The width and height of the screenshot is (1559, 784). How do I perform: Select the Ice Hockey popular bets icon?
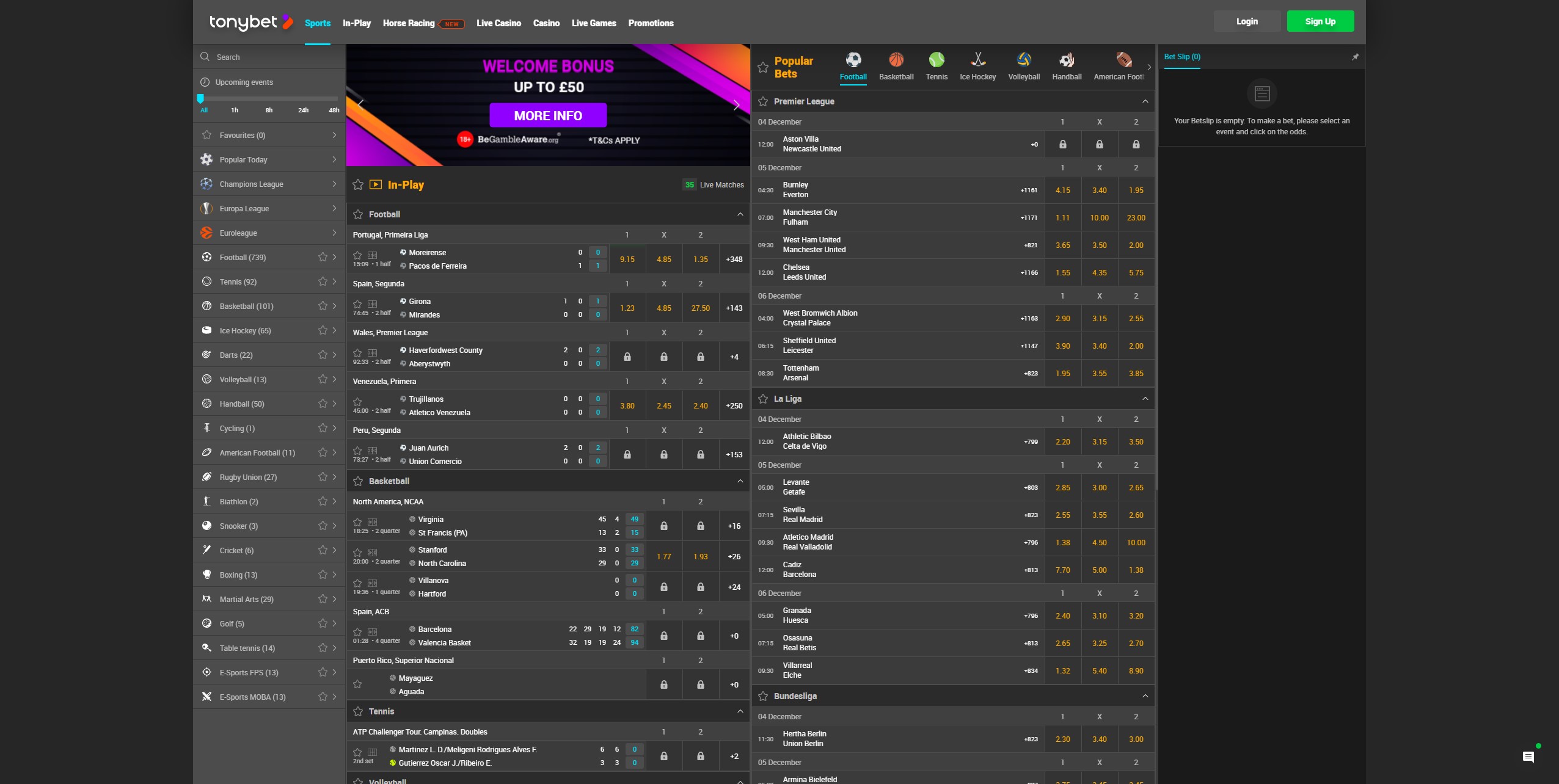(977, 60)
